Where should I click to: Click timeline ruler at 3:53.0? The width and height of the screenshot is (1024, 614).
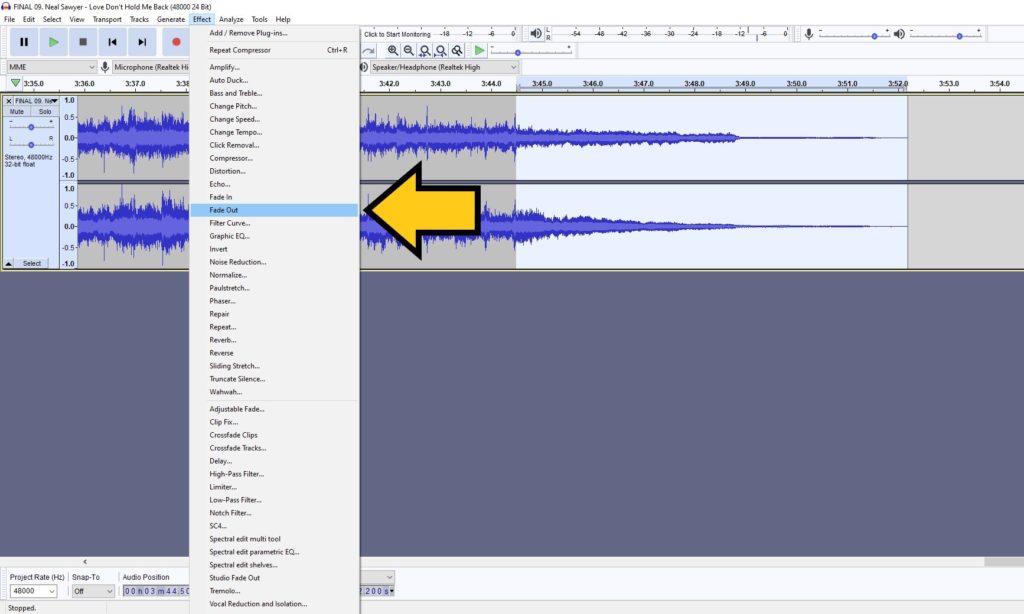coord(948,84)
